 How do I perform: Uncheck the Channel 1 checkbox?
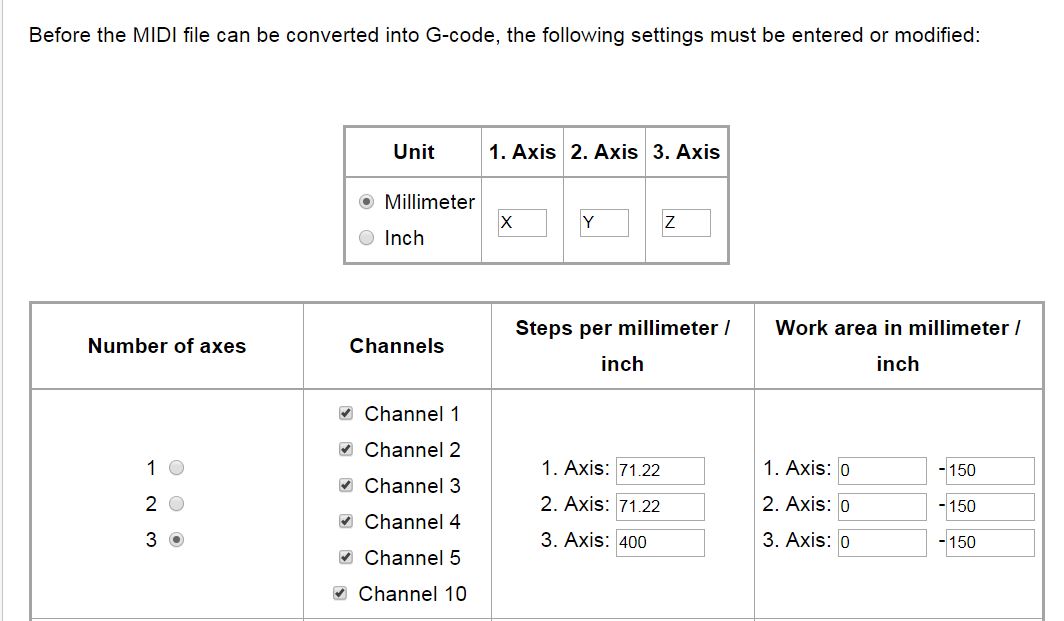(346, 414)
